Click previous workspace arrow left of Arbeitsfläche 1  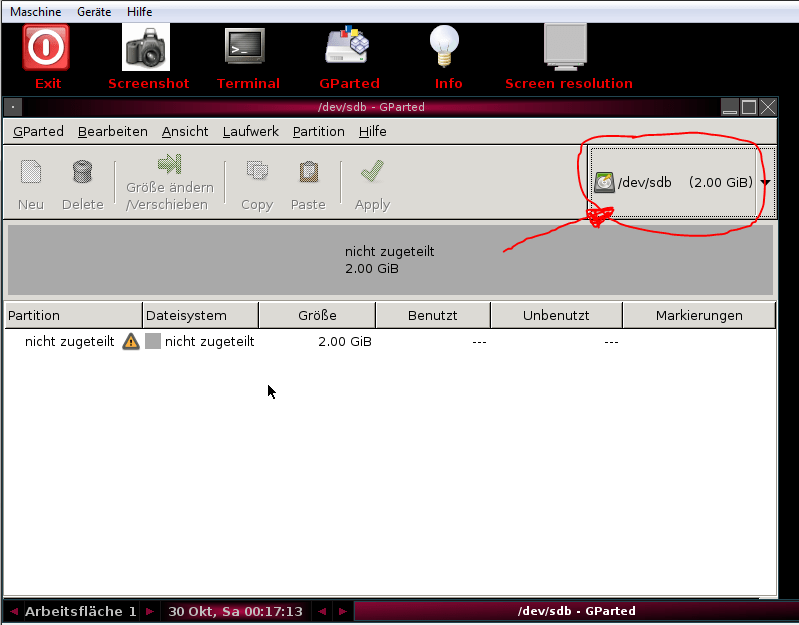coord(14,611)
